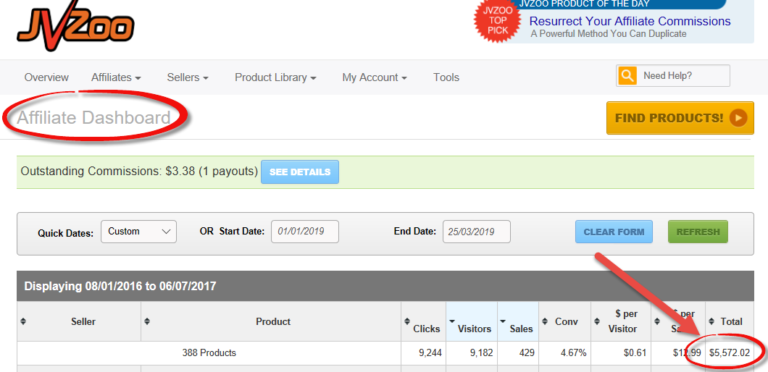This screenshot has height=372, width=768.
Task: Go to the Overview menu item
Action: (47, 77)
